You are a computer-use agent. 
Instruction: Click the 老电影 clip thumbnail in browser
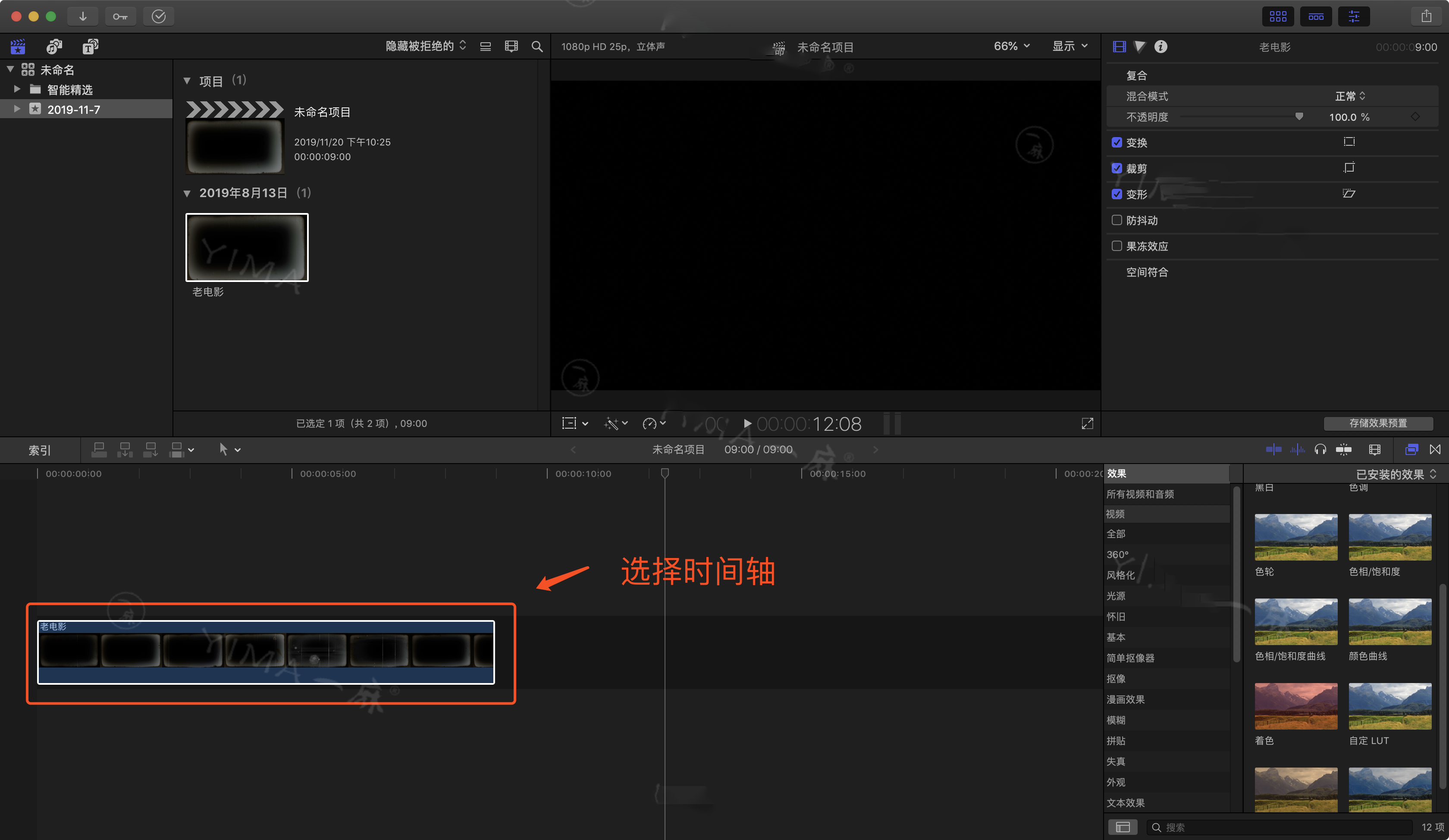[247, 247]
